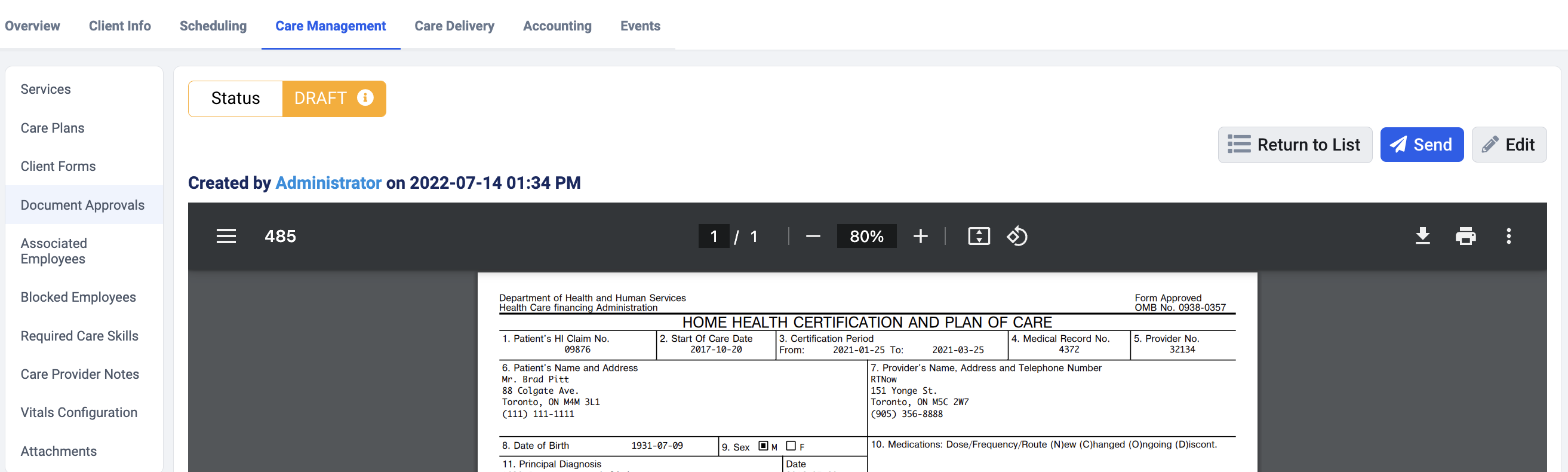Click HI Claim No. value 09876
Viewport: 1568px width, 472px height.
577,350
